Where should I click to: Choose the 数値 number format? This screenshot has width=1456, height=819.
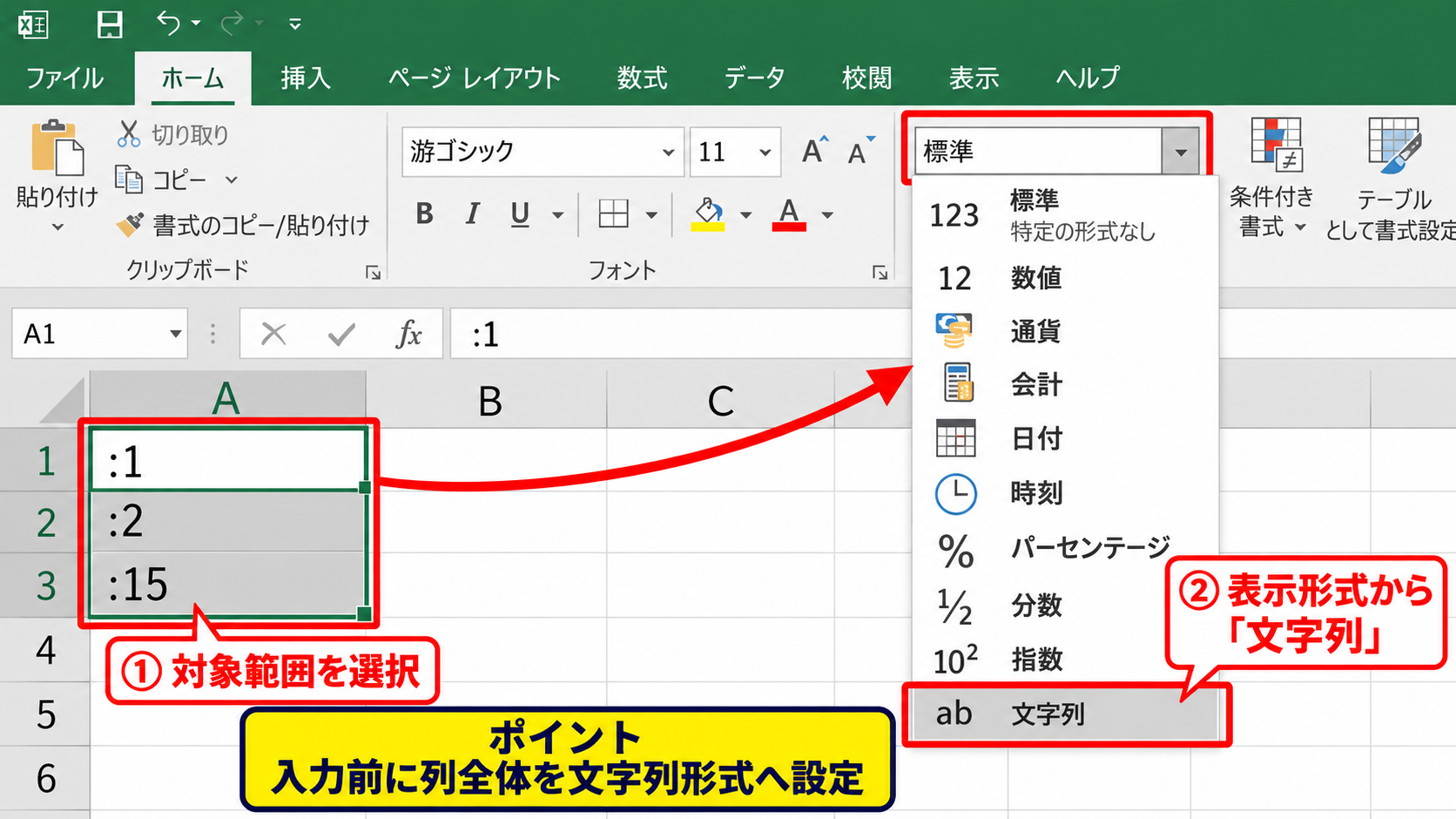click(1065, 278)
